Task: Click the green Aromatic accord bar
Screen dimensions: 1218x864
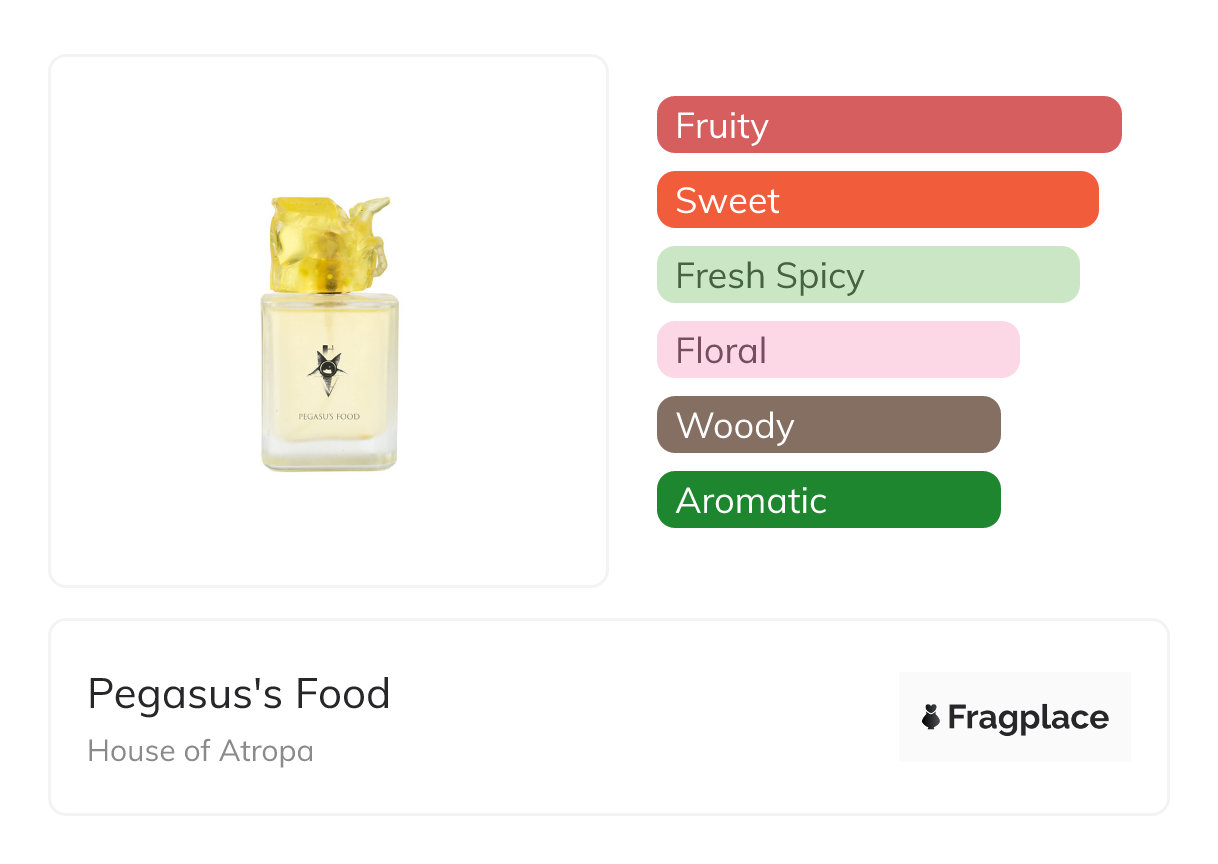Action: pyautogui.click(x=828, y=500)
